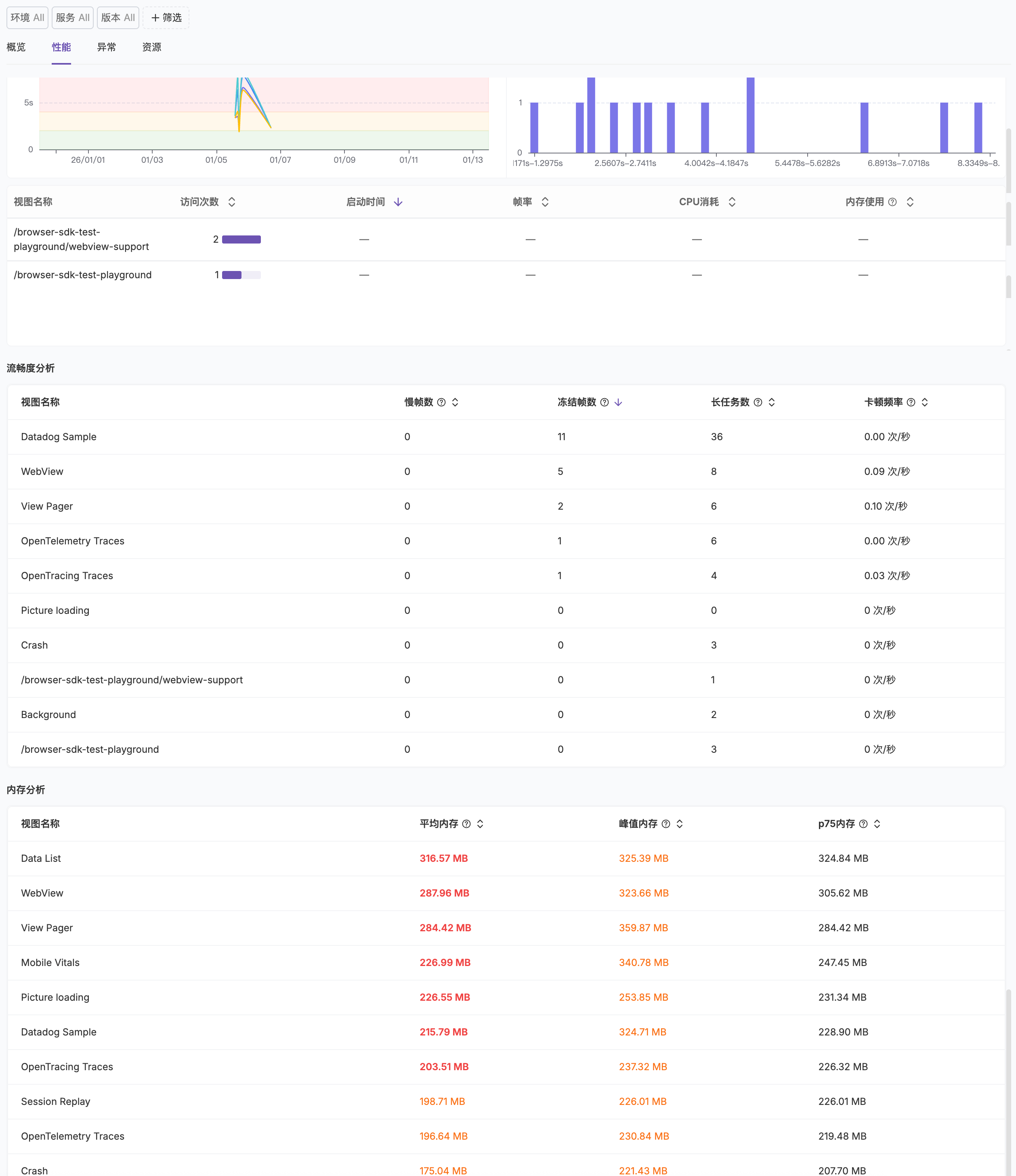Open the Datadog Sample row in 流畅度分析

(x=59, y=437)
